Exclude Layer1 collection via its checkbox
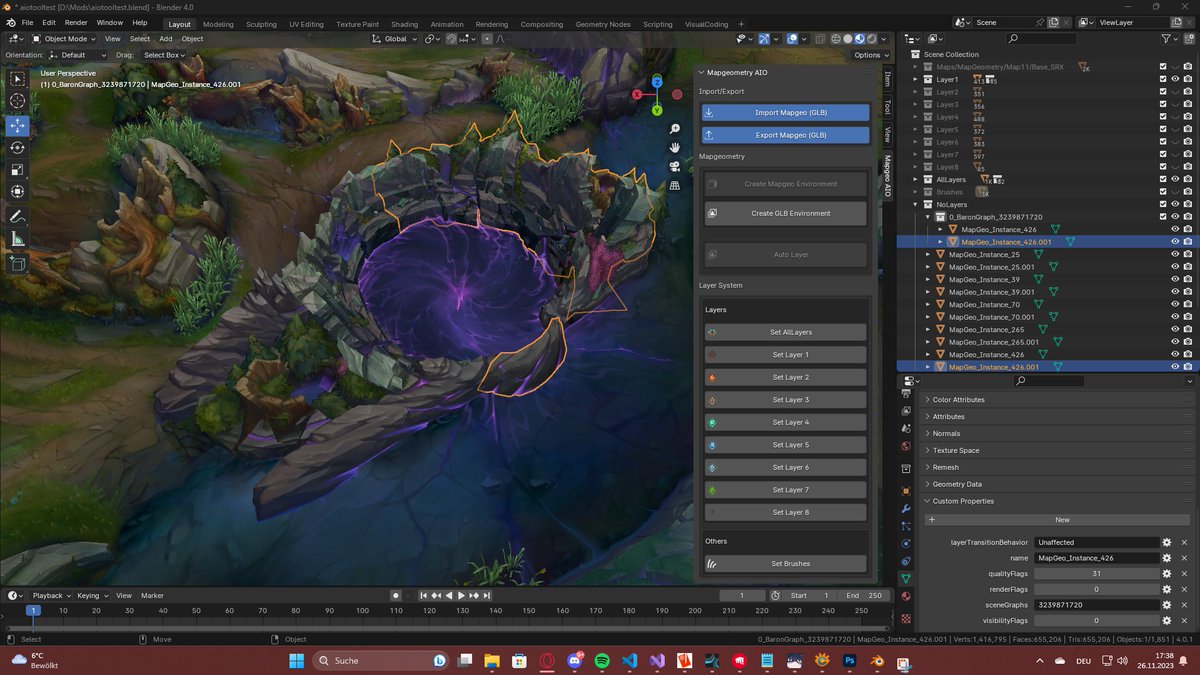The width and height of the screenshot is (1200, 675). [1162, 79]
